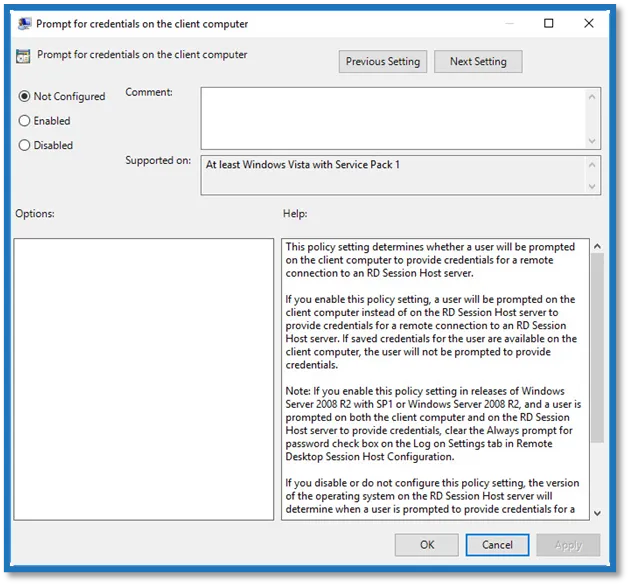
Task: Click the Help pane scroll up arrow
Action: (597, 246)
